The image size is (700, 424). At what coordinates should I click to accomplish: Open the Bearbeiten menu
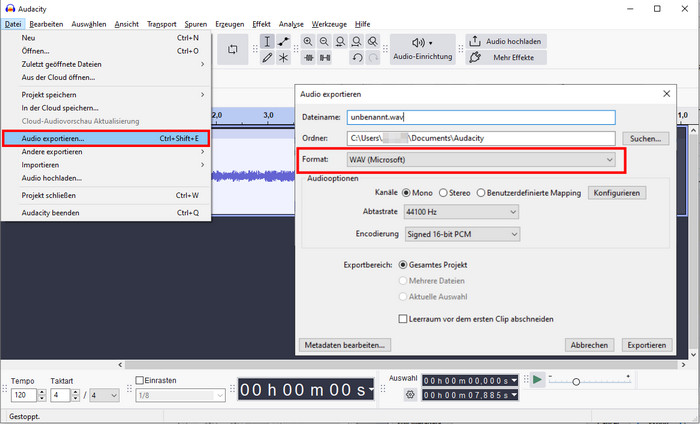(46, 24)
